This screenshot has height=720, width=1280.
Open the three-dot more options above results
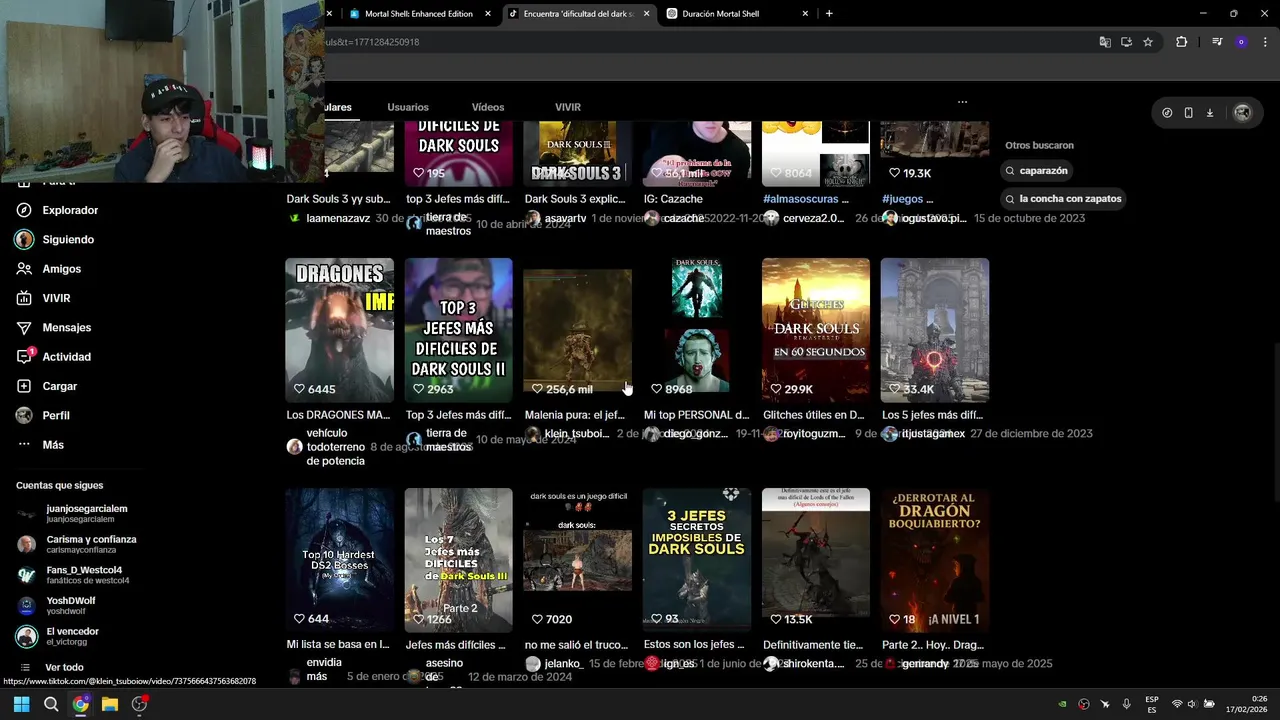[962, 102]
